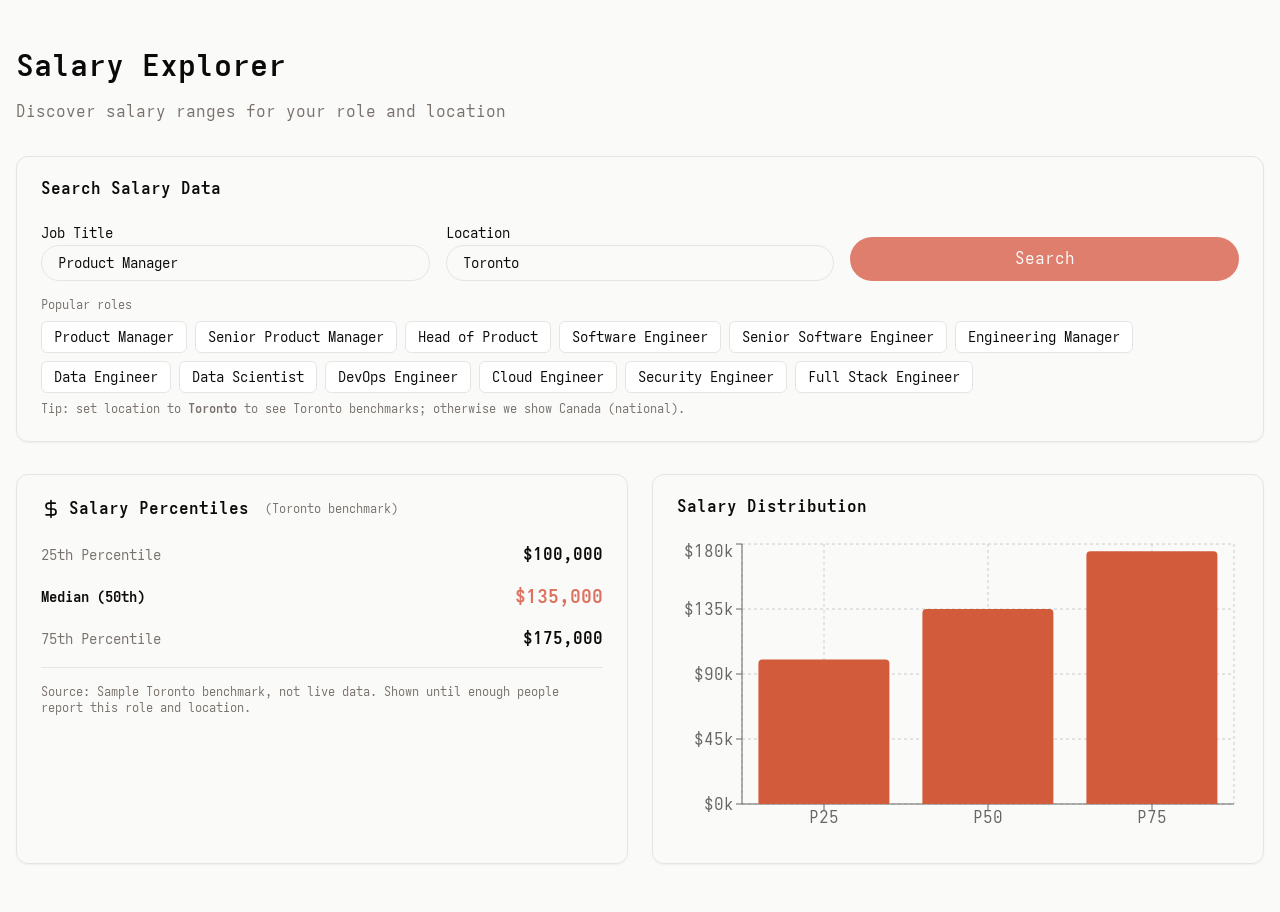Pick the Engineering Manager role chip
This screenshot has height=912, width=1280.
pos(1044,337)
